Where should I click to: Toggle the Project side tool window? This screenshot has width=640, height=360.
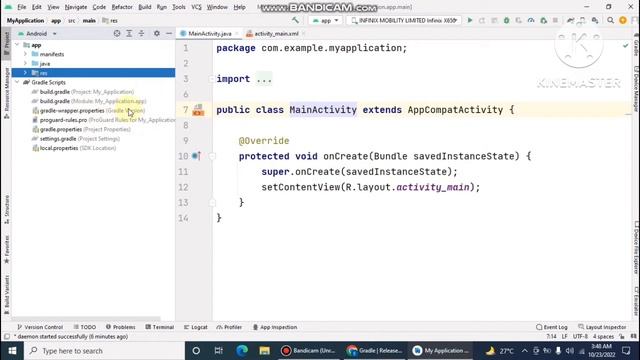7,44
